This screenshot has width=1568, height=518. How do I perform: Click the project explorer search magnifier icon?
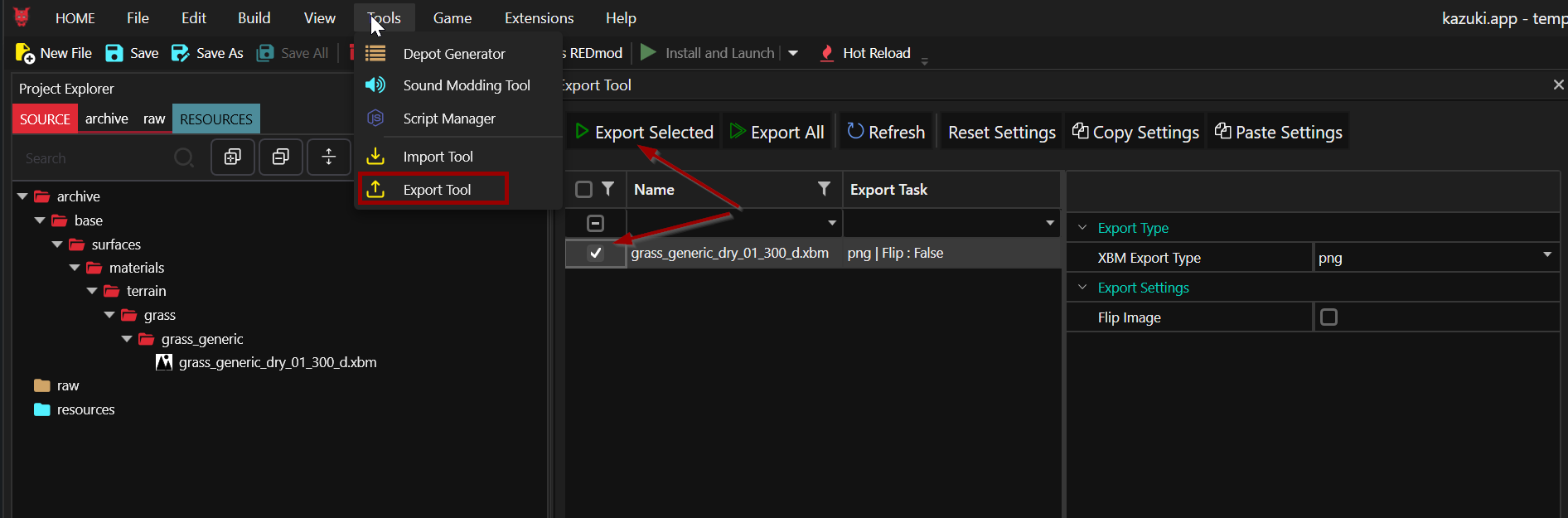184,157
